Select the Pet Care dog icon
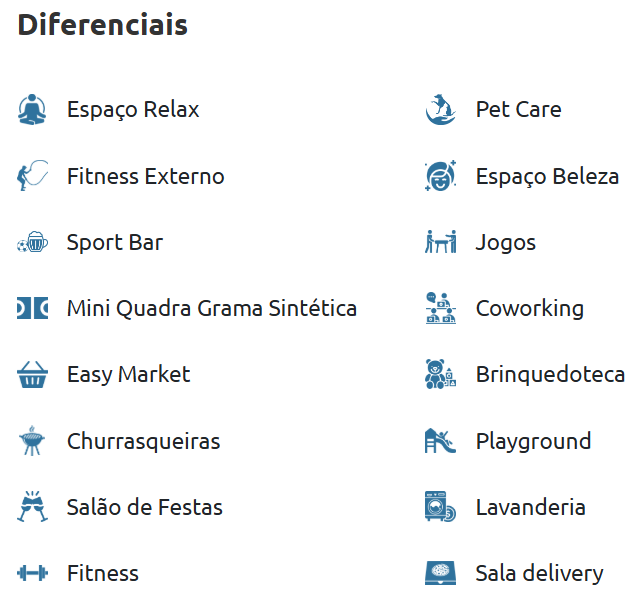644x616 pixels. 440,109
